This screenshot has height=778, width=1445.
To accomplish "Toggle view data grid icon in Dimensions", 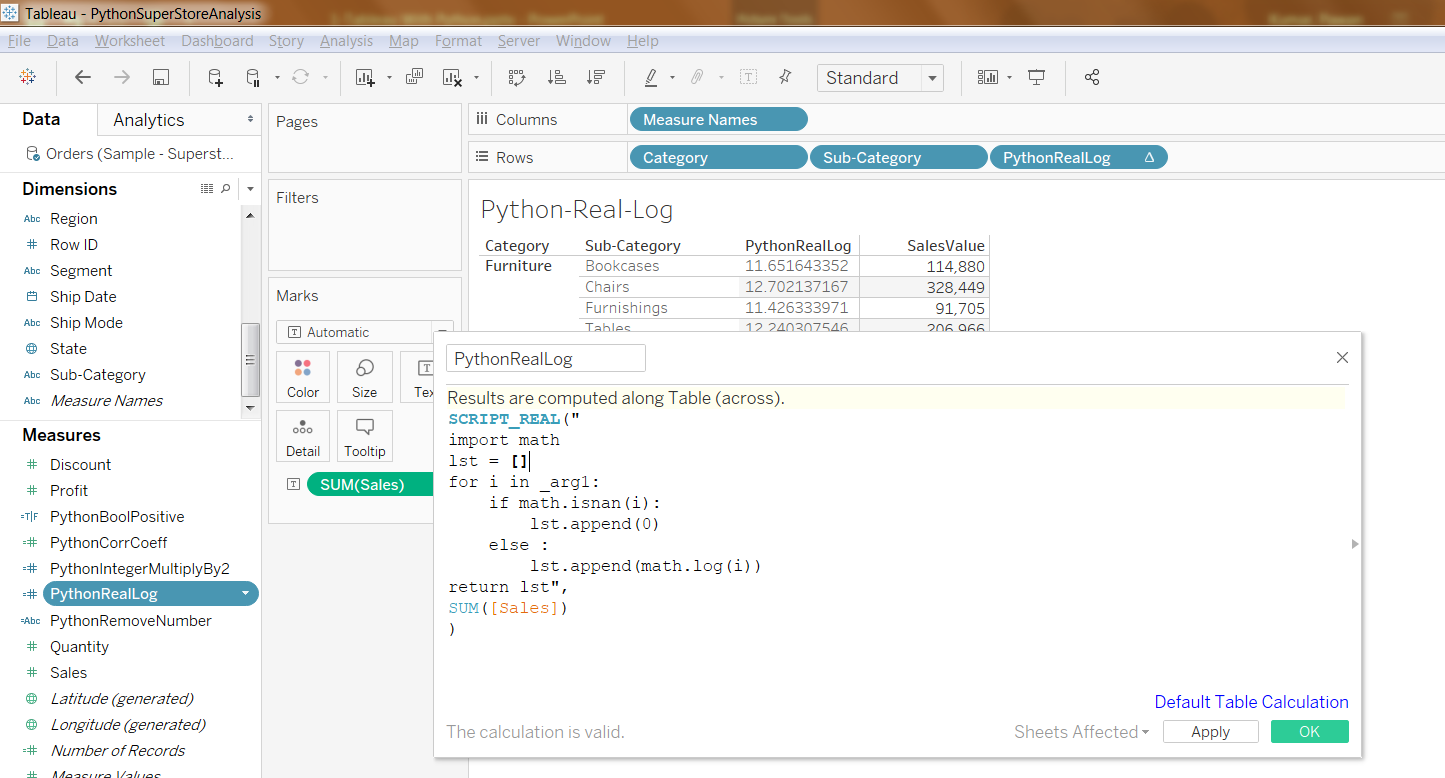I will (207, 189).
